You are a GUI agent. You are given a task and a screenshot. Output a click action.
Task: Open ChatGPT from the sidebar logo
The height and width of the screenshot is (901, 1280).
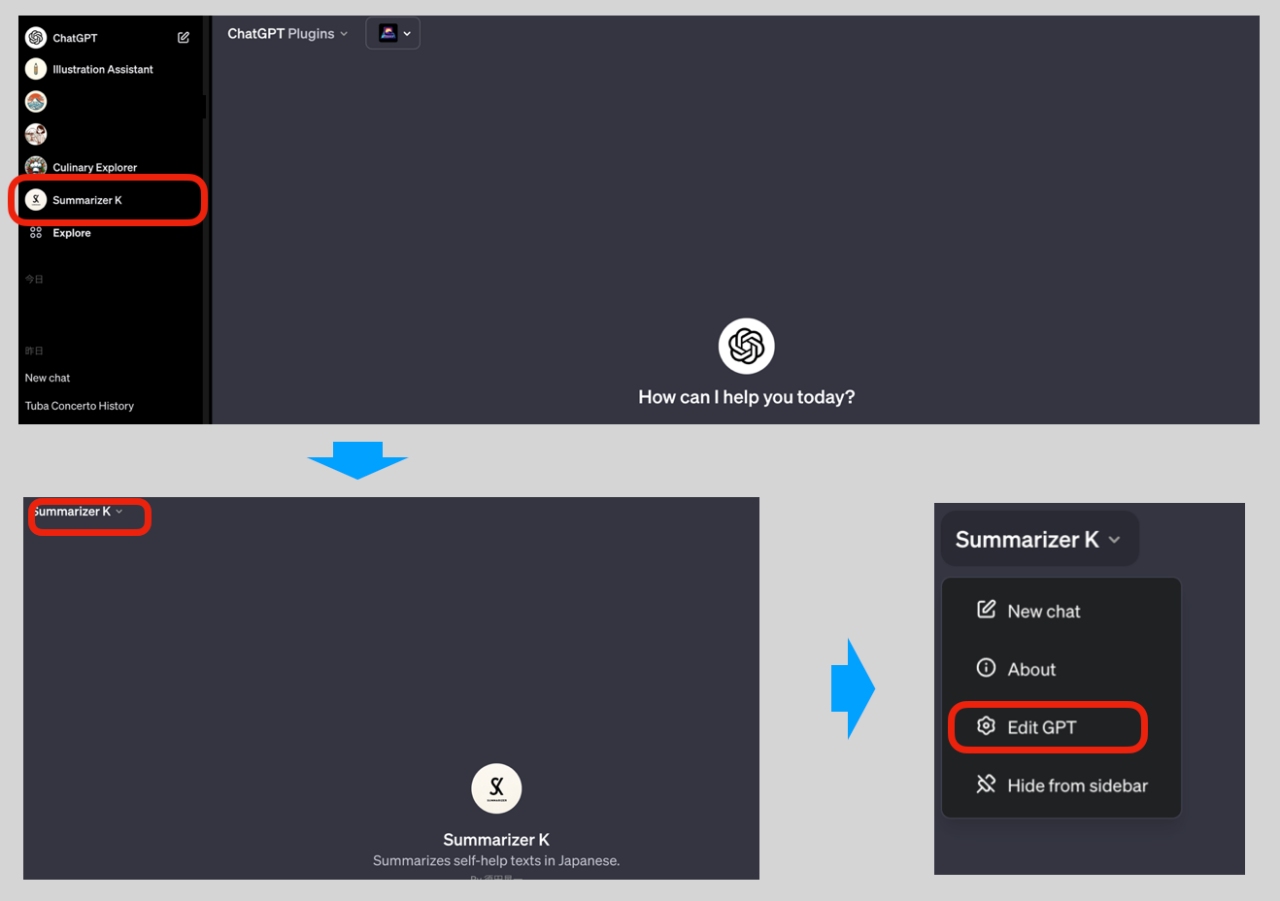pos(36,38)
